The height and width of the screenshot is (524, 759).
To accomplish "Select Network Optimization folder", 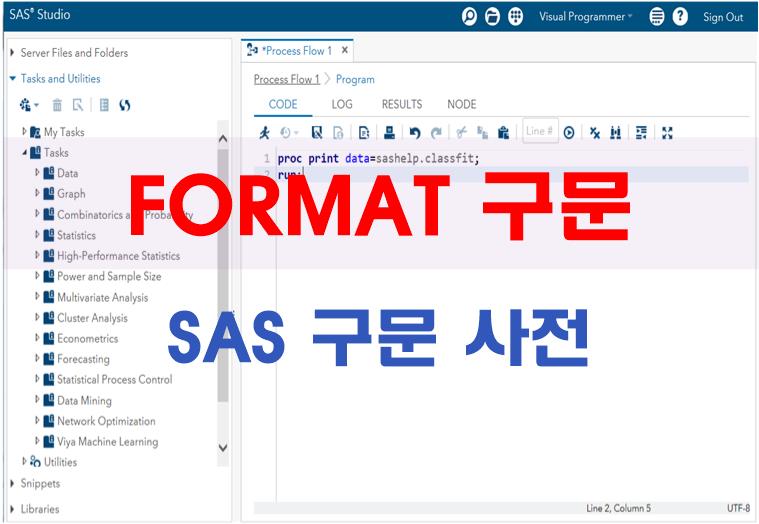I will click(x=106, y=421).
